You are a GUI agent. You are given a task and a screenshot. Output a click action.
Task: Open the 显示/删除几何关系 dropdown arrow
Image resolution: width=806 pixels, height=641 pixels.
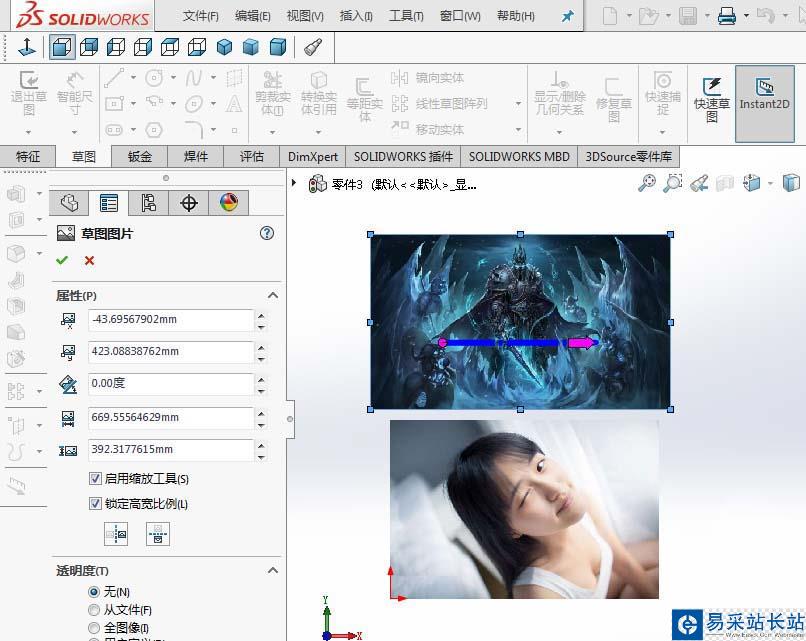[x=559, y=133]
